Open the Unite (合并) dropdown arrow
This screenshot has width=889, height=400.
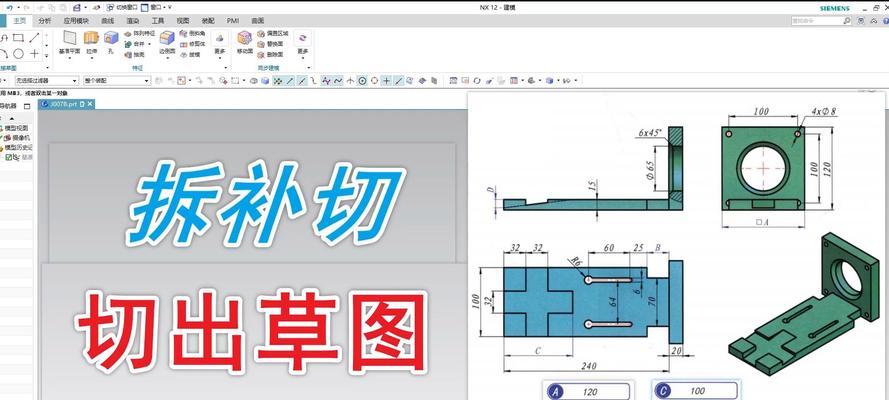tap(148, 44)
